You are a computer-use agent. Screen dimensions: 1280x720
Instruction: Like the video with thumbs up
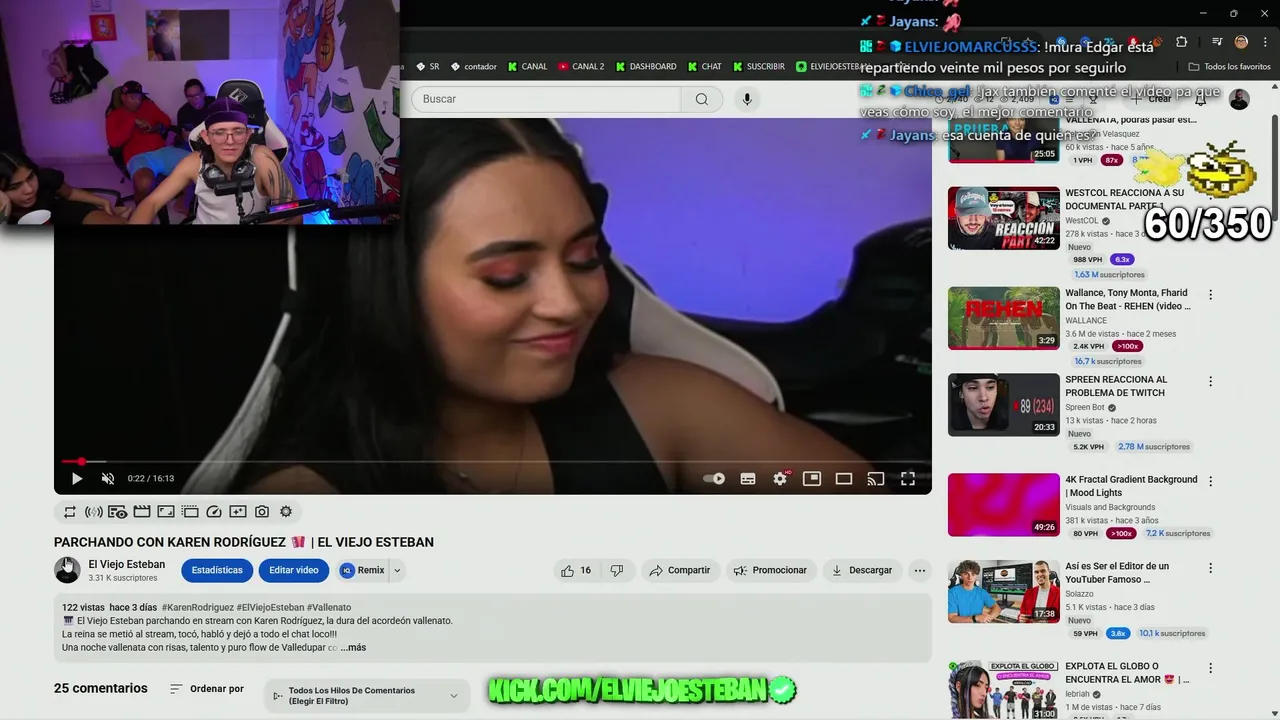(x=577, y=571)
